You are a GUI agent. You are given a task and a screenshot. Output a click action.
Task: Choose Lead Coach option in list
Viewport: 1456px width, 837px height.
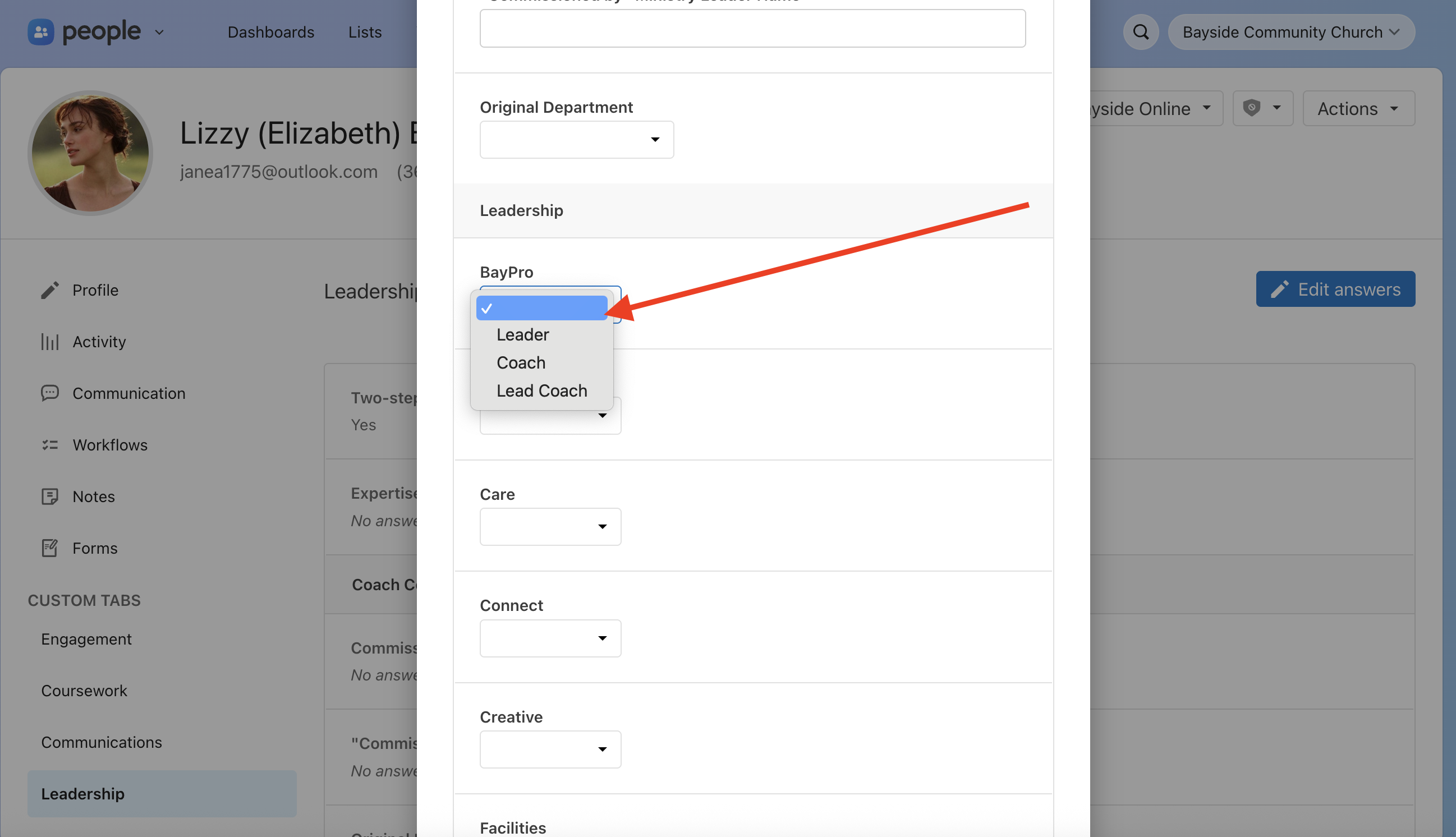pos(541,391)
